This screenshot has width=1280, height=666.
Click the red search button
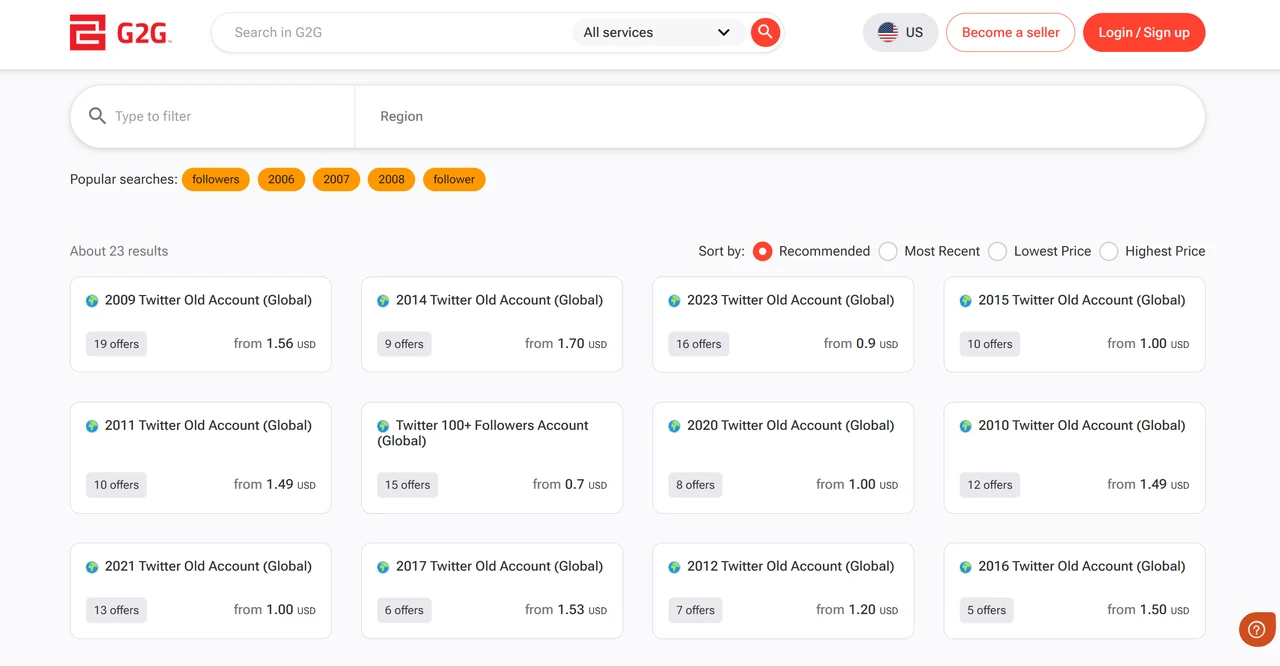click(x=764, y=32)
